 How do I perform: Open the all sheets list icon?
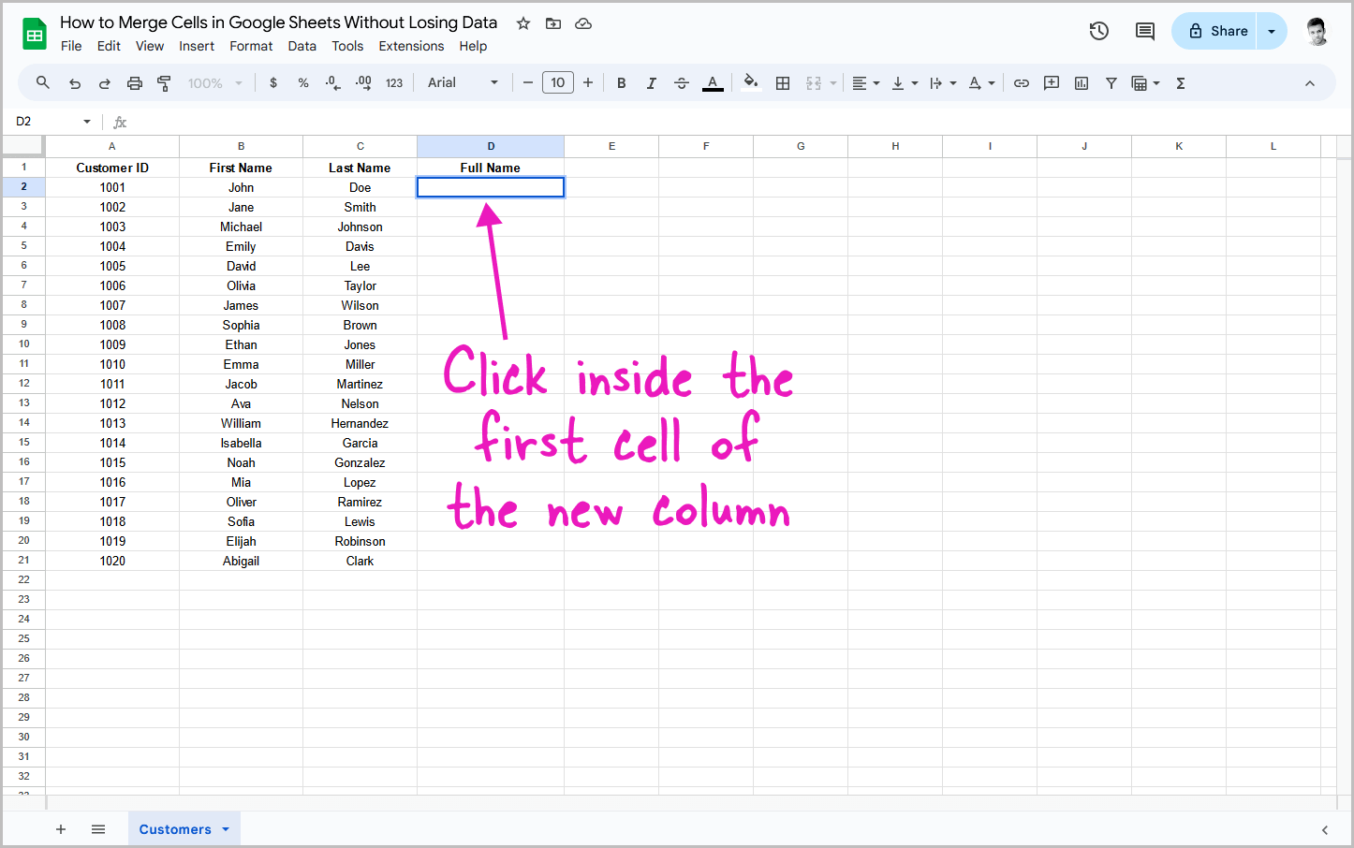tap(98, 829)
